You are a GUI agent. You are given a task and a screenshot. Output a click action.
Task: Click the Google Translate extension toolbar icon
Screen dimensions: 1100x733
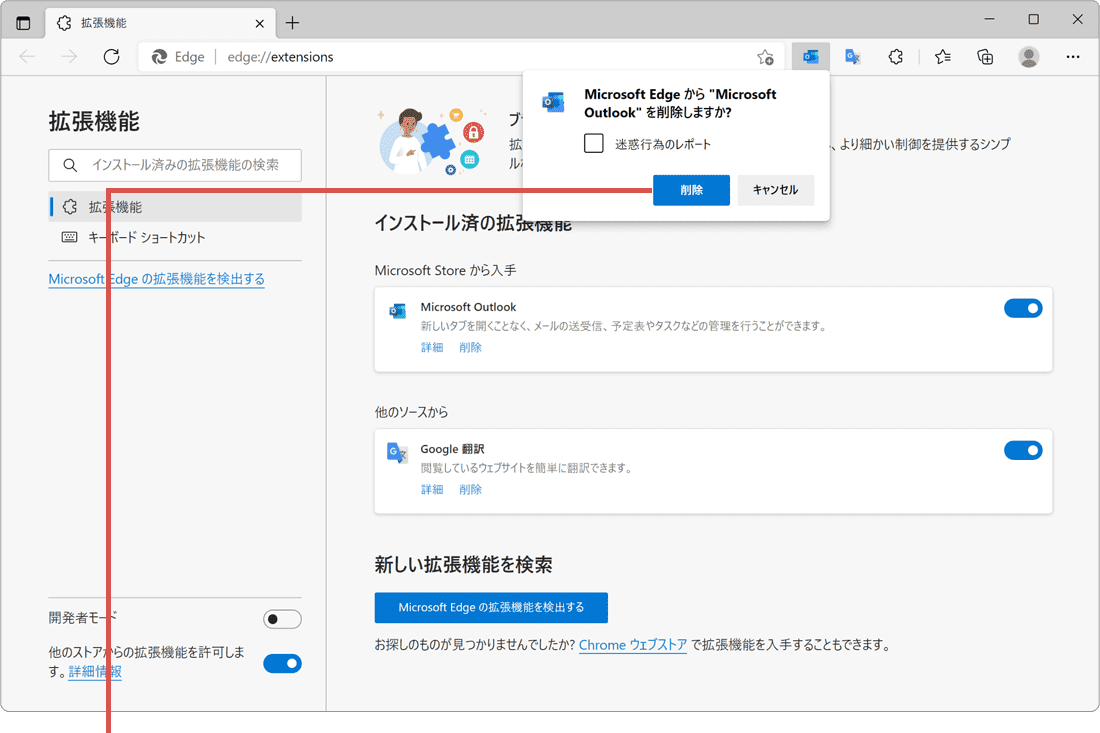[x=853, y=57]
